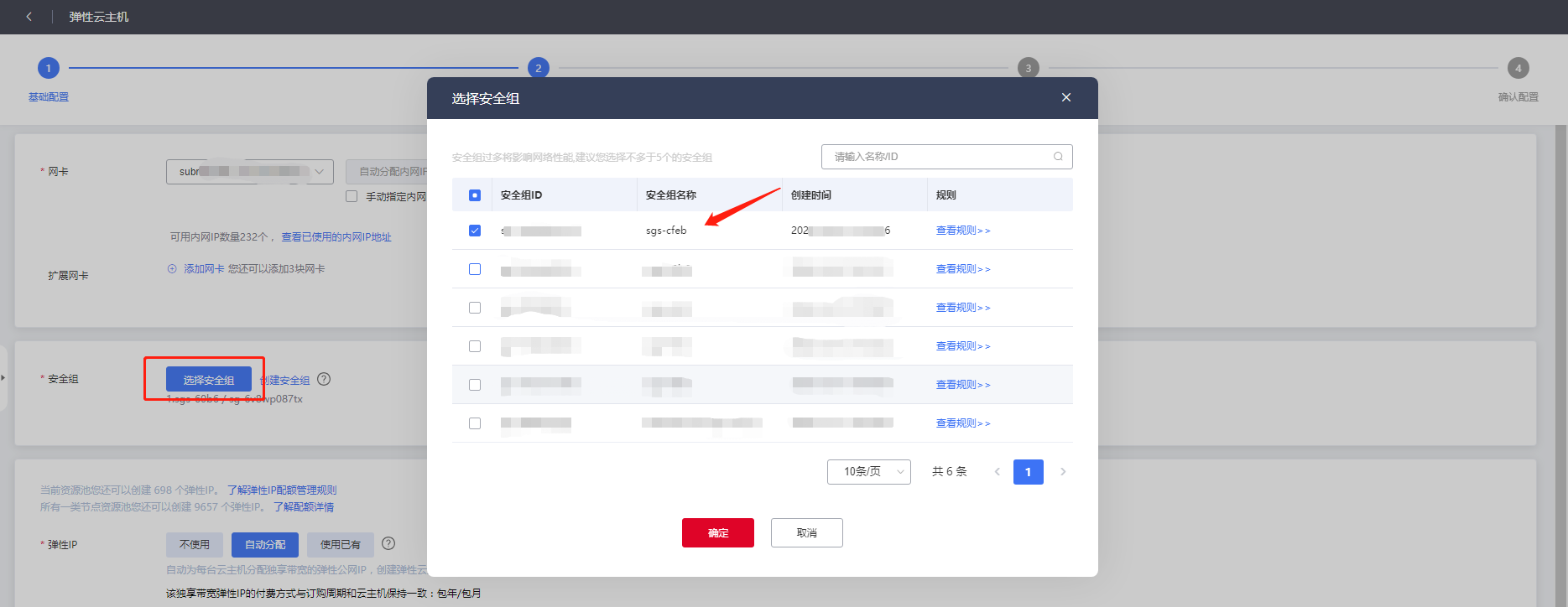Open 查看已使用的内网IP地址 link
The width and height of the screenshot is (1568, 607).
pos(336,237)
